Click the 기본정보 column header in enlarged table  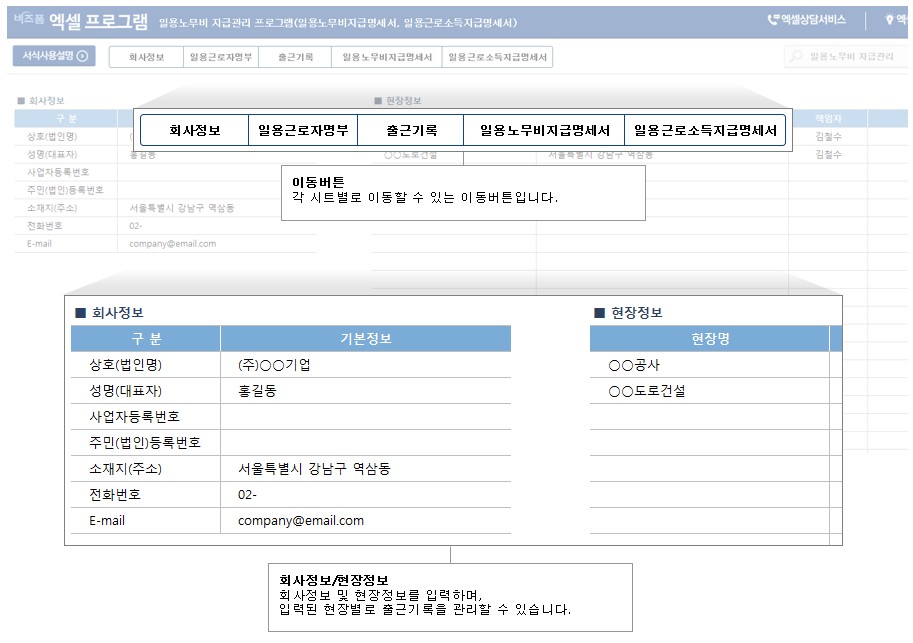pyautogui.click(x=366, y=338)
